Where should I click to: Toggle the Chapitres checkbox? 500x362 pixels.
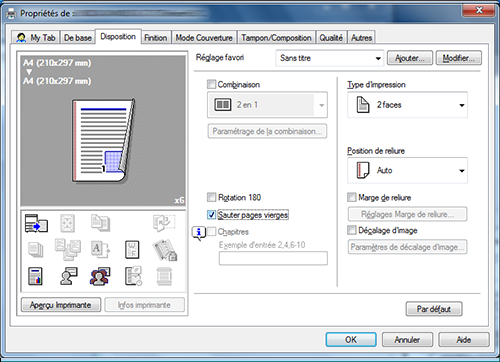point(211,231)
